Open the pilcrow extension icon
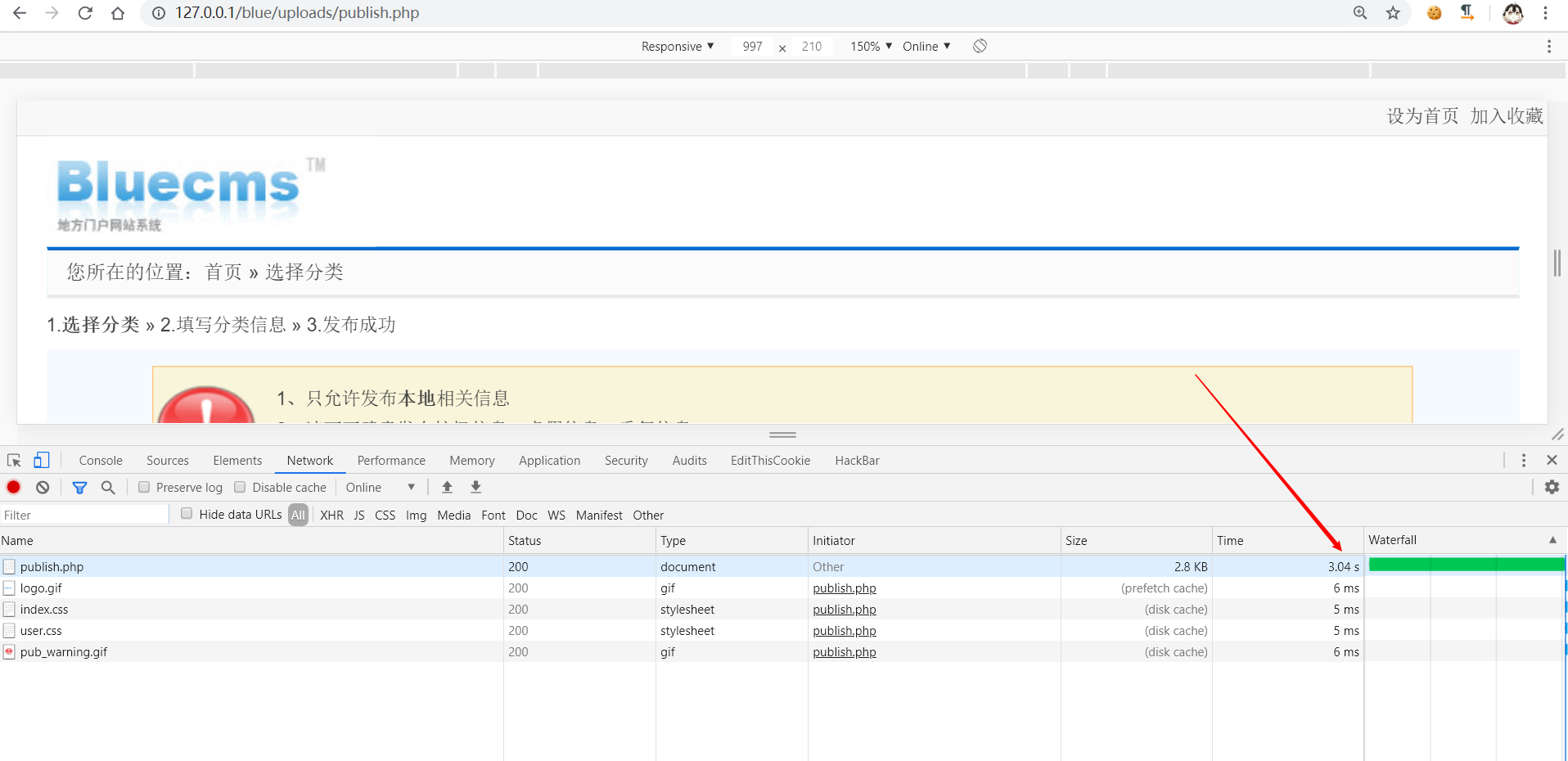 pyautogui.click(x=1467, y=13)
